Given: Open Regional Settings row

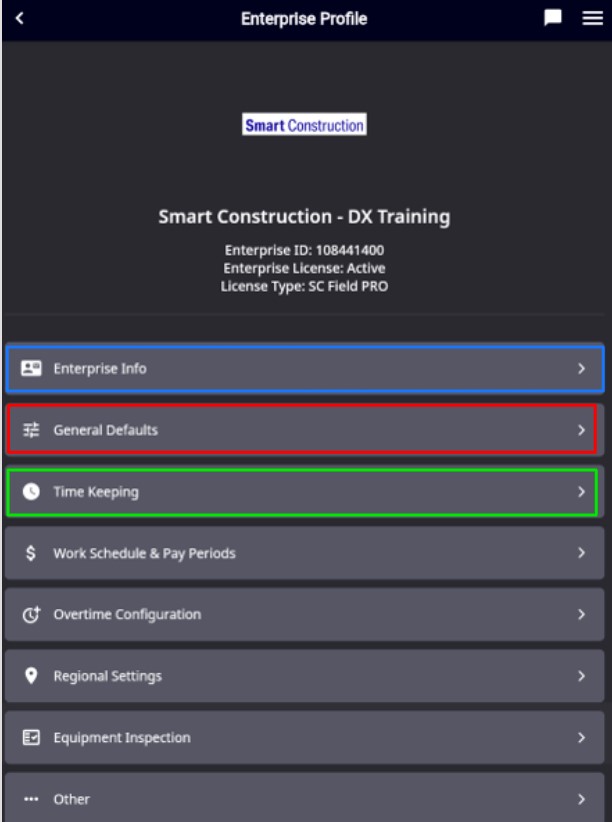Looking at the screenshot, I should tap(305, 676).
